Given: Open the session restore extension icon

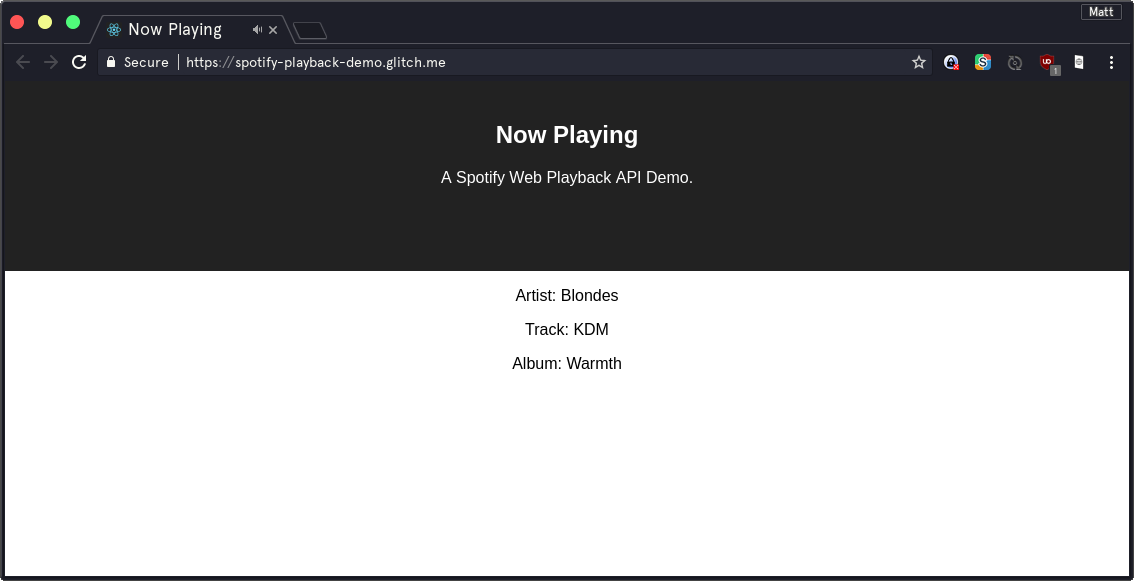Looking at the screenshot, I should pyautogui.click(x=1015, y=62).
